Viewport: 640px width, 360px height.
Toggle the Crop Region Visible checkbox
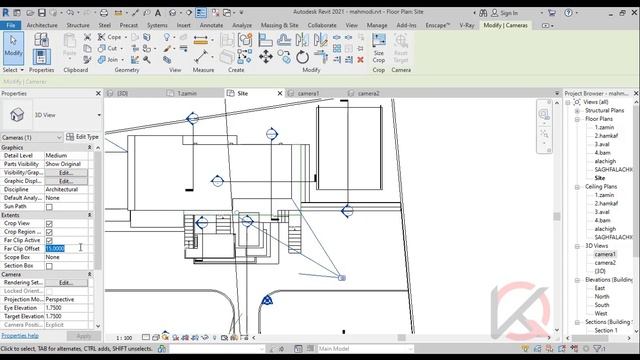pyautogui.click(x=49, y=232)
